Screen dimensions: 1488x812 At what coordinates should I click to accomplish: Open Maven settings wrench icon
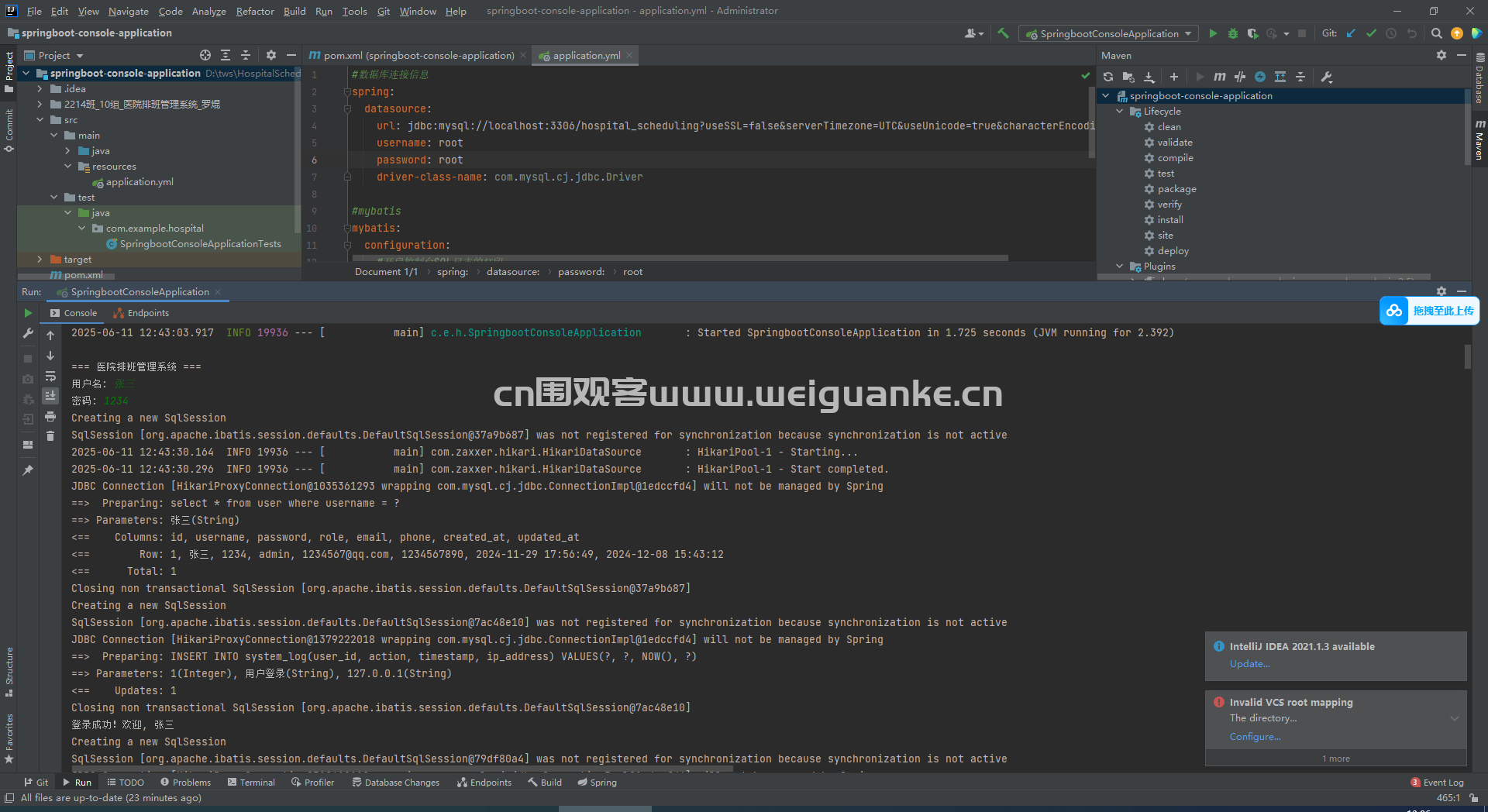(1326, 77)
